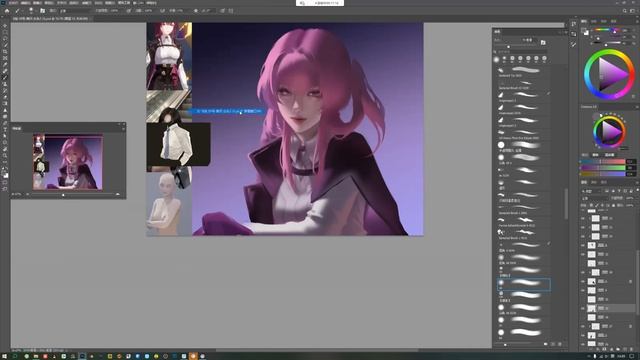Click the red slider in the Coolorus panel
This screenshot has width=640, height=360.
(x=603, y=162)
